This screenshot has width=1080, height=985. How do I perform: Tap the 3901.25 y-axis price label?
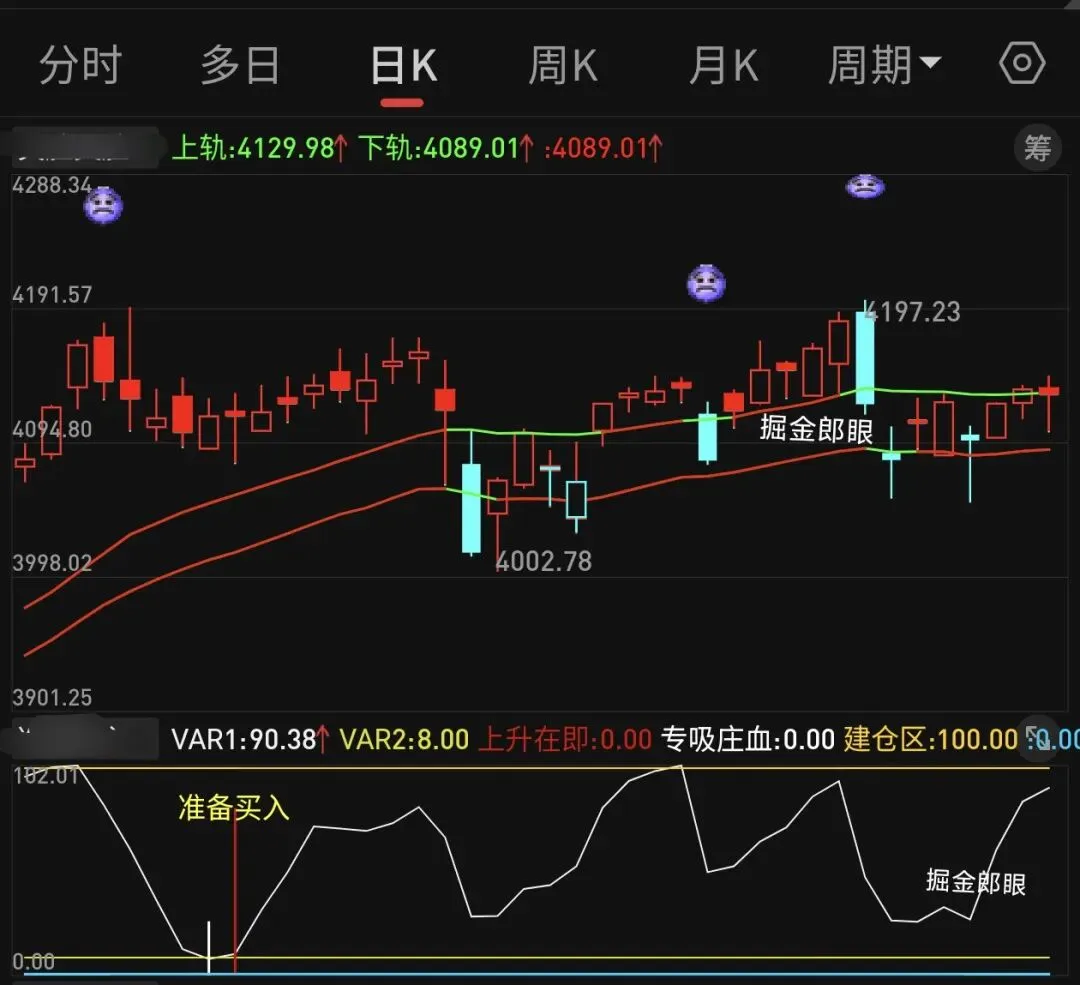click(52, 697)
